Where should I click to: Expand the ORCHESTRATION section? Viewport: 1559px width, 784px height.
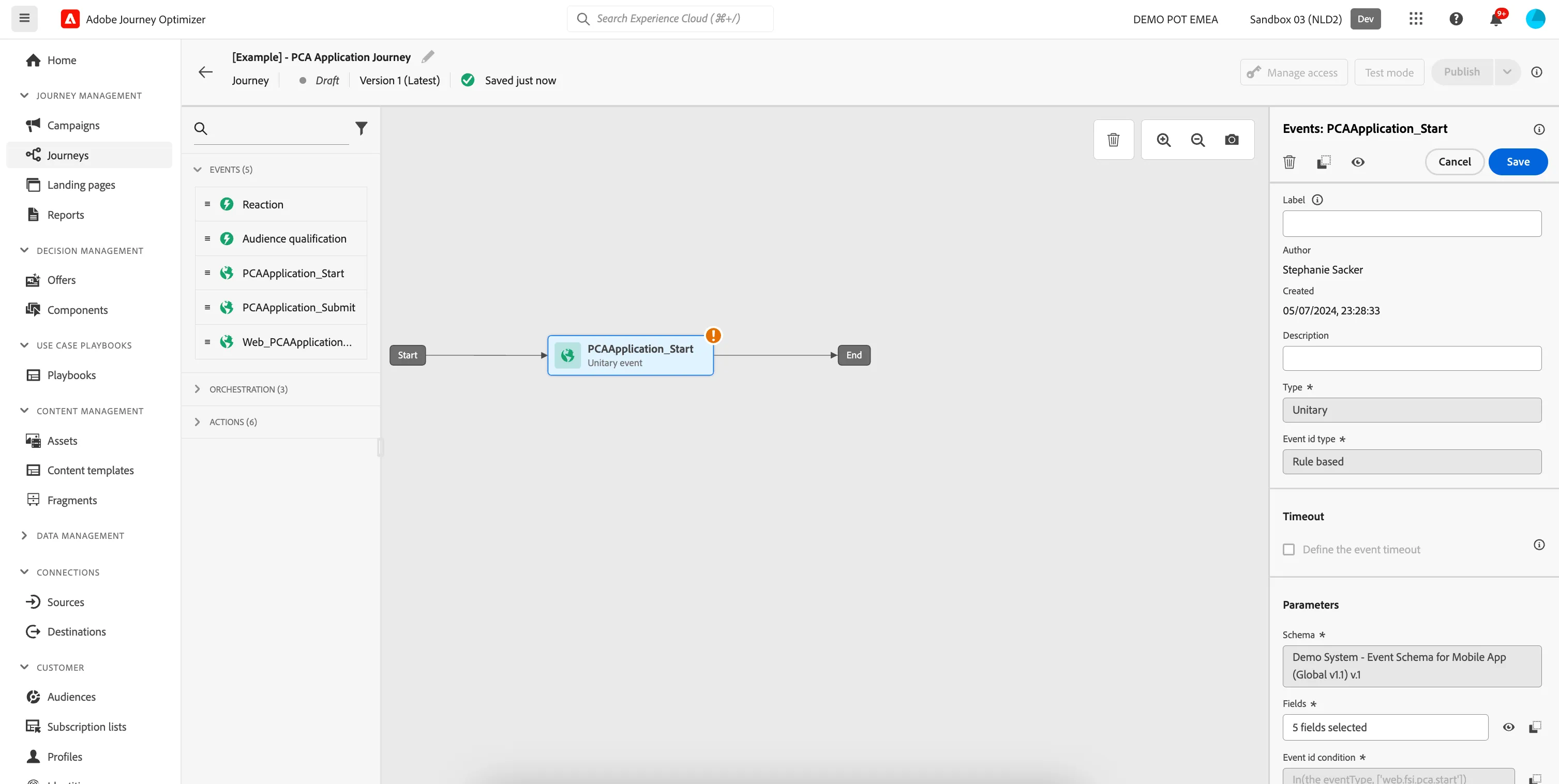point(198,389)
